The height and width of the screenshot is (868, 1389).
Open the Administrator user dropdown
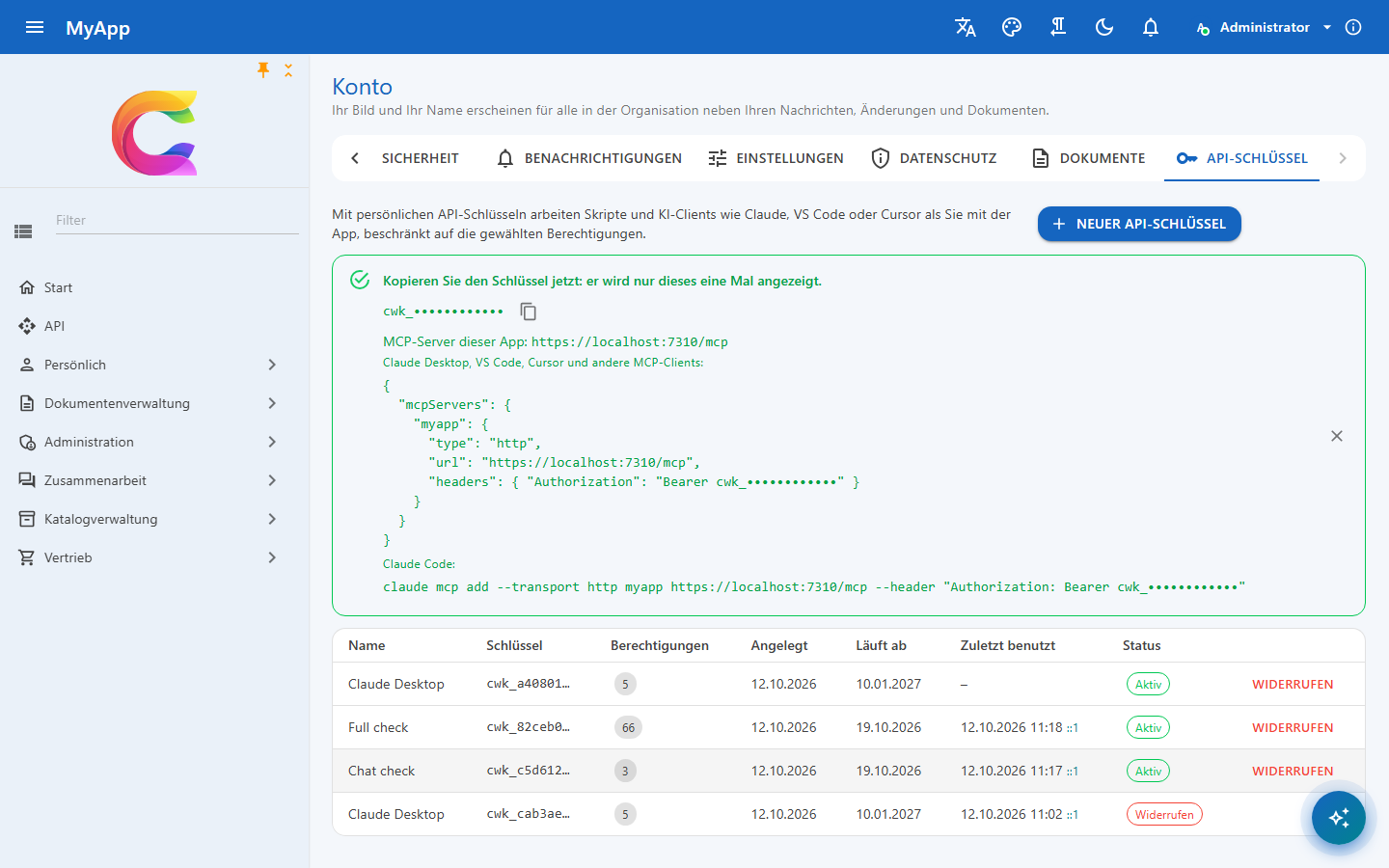tap(1264, 27)
